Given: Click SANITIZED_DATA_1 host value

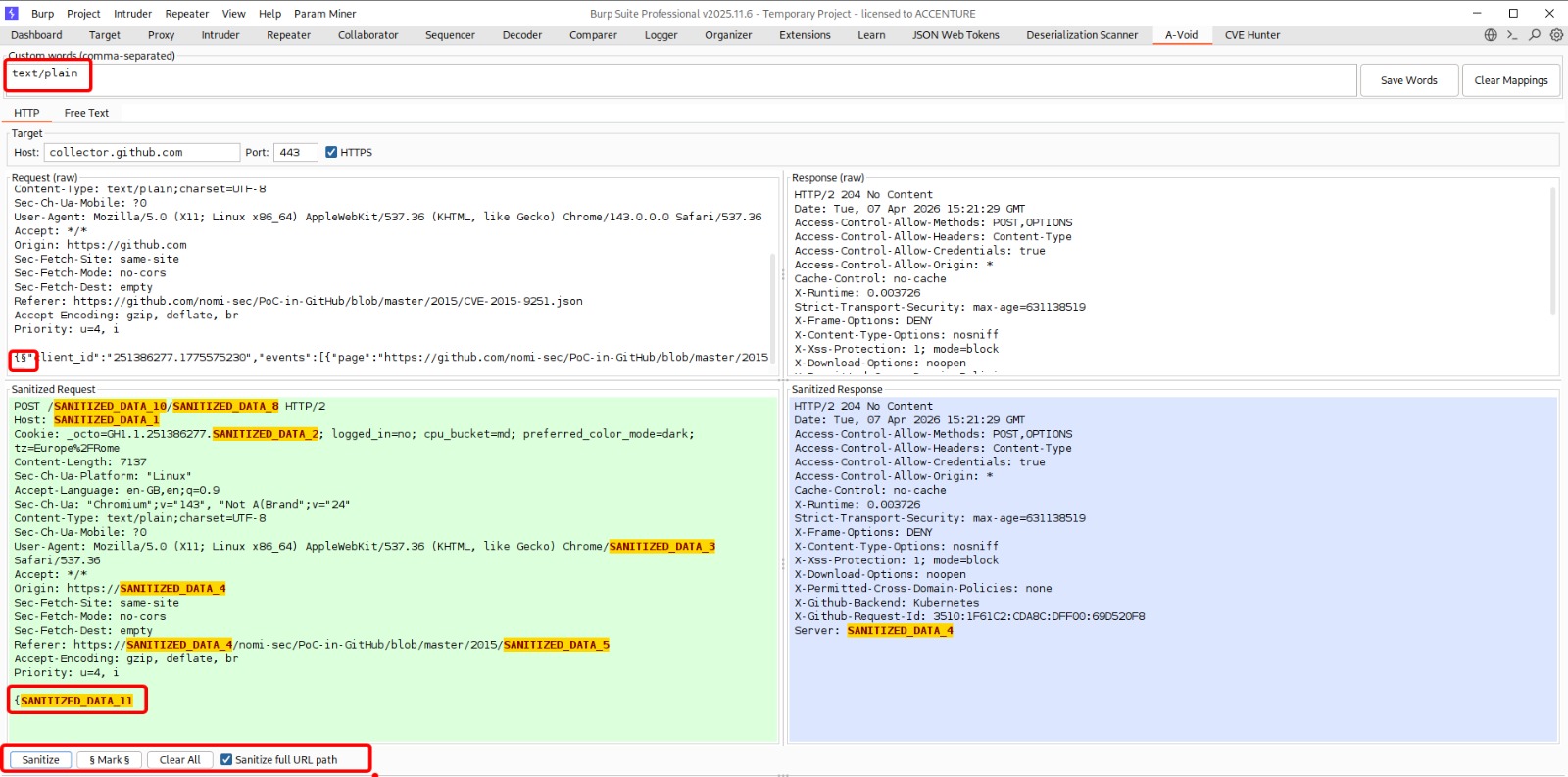Looking at the screenshot, I should tap(106, 419).
